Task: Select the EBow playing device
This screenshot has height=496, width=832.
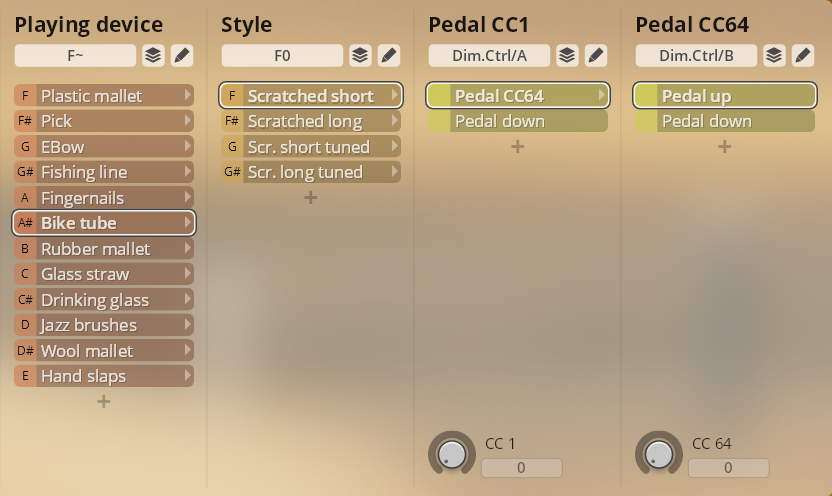Action: [104, 147]
